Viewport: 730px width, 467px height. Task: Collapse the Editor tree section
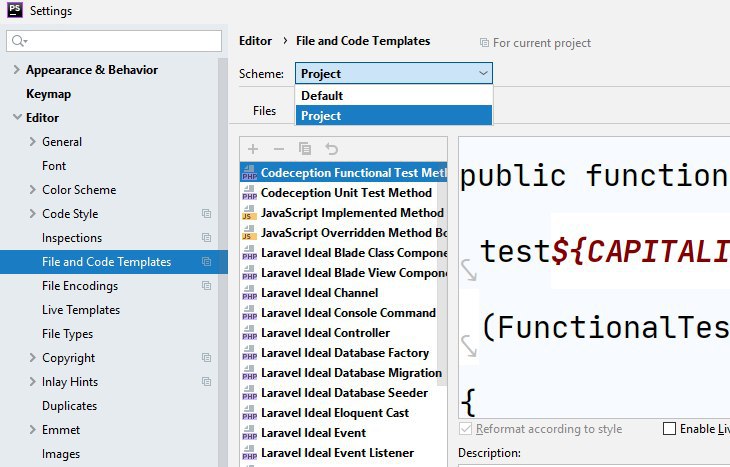(x=17, y=117)
